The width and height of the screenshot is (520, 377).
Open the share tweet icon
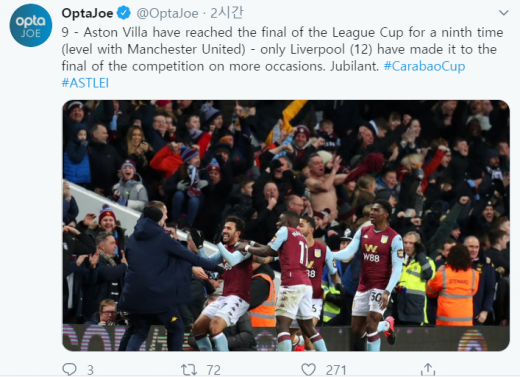pyautogui.click(x=428, y=369)
